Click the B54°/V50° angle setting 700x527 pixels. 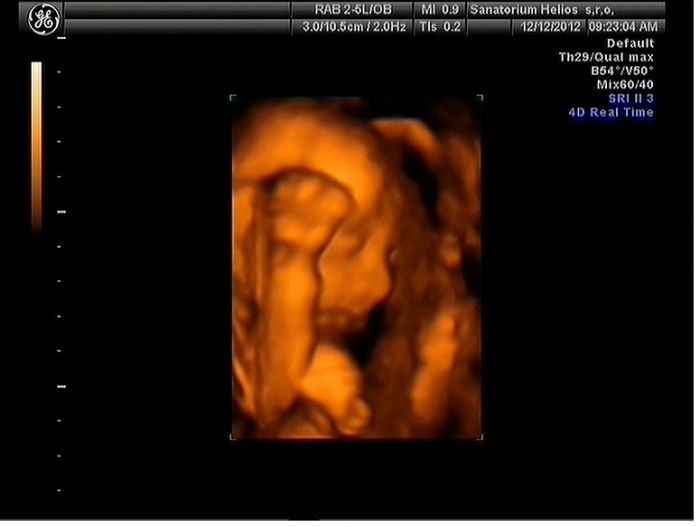pos(621,71)
